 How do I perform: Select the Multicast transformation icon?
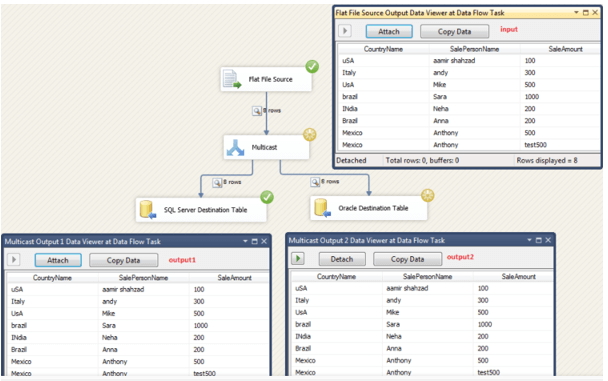(x=235, y=148)
